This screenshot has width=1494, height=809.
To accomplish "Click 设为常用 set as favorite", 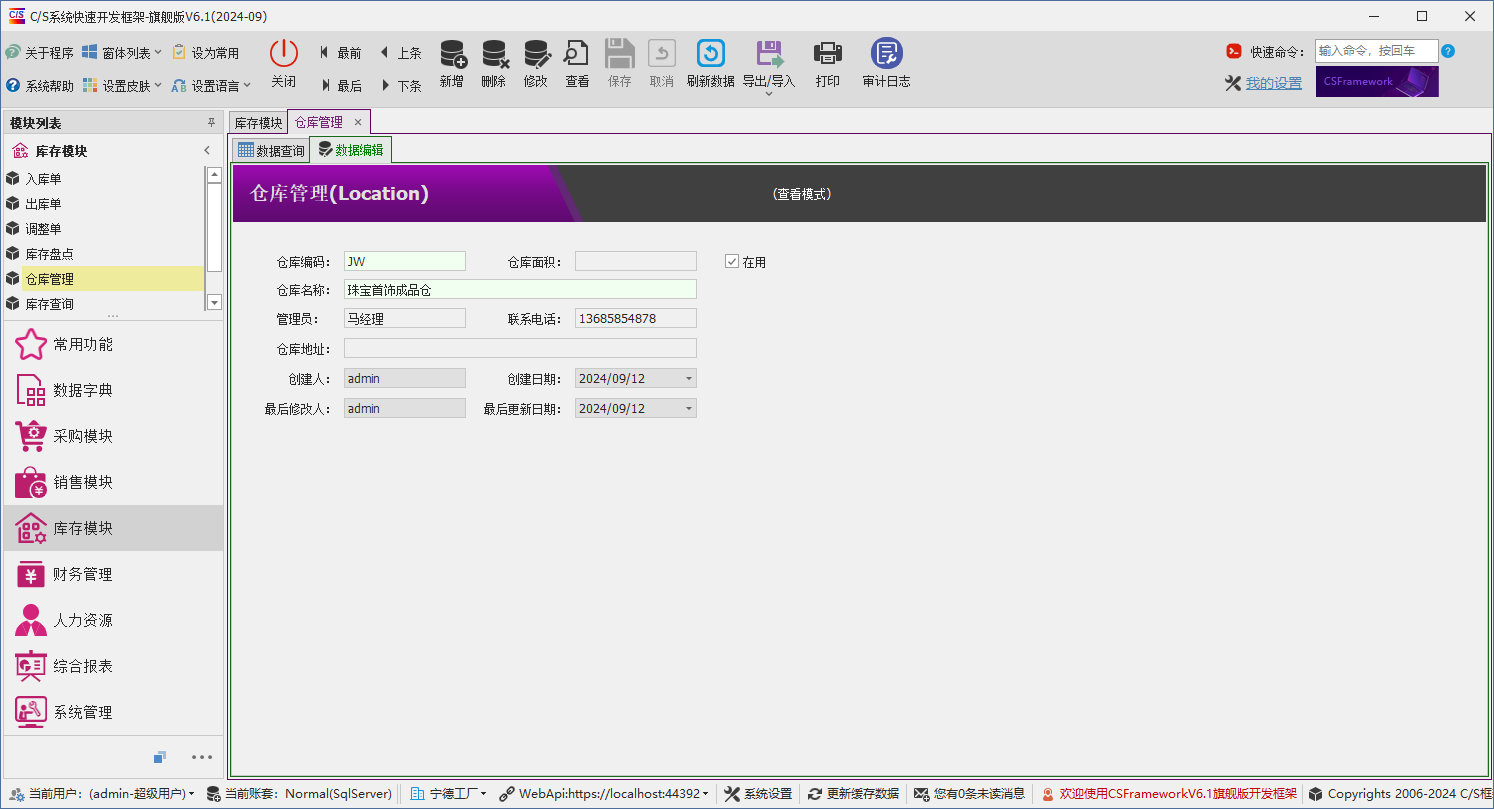I will click(x=206, y=53).
